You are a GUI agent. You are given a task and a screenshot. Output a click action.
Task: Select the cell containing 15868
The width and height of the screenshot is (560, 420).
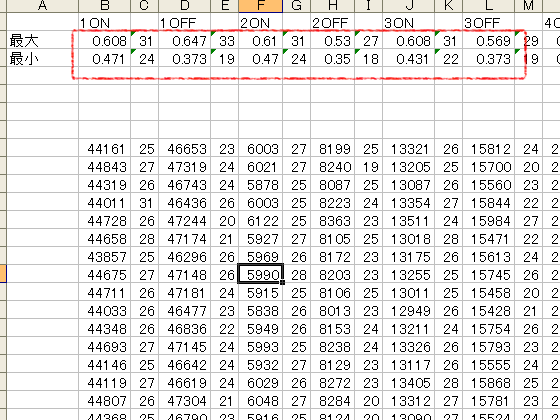[489, 382]
